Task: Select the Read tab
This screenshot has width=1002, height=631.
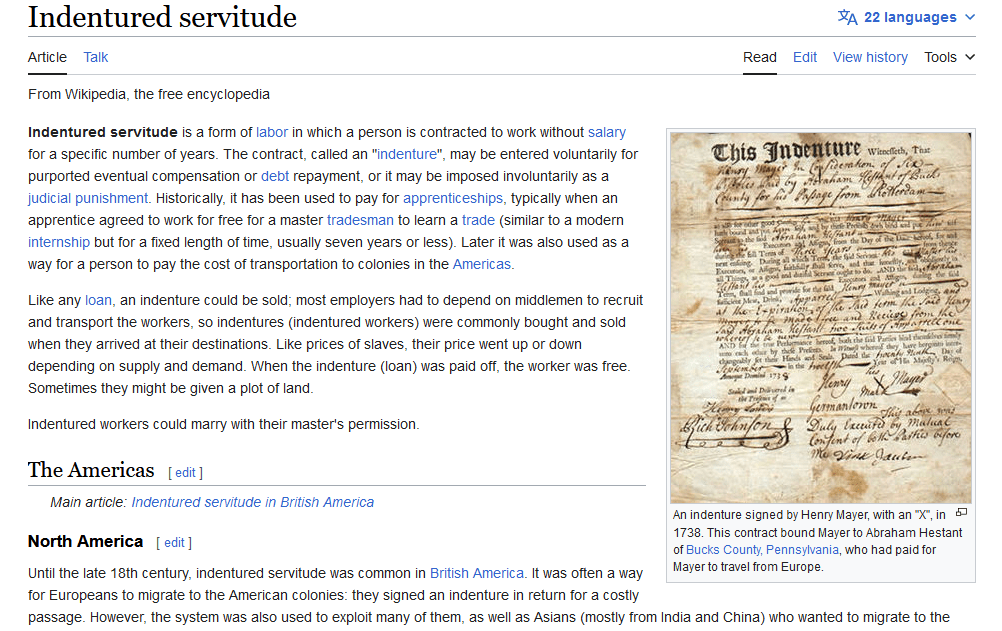Action: [x=759, y=57]
